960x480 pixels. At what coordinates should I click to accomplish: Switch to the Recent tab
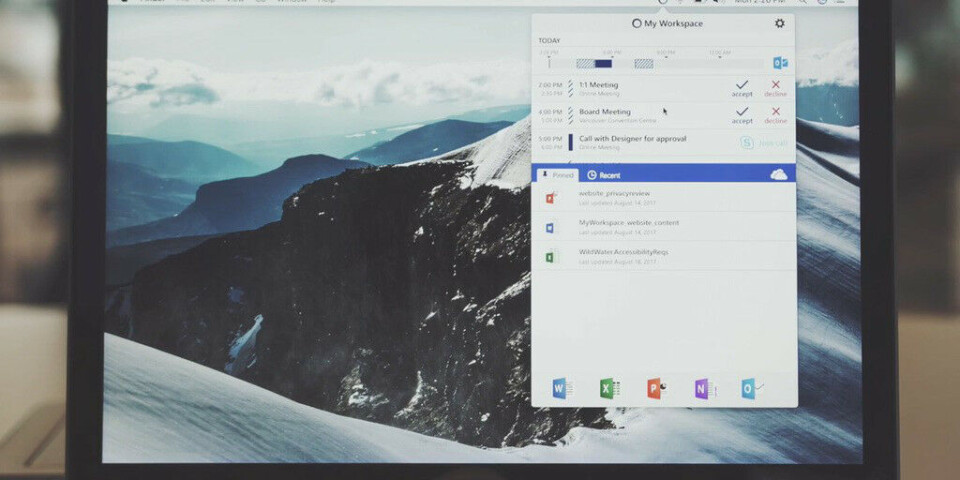point(604,175)
